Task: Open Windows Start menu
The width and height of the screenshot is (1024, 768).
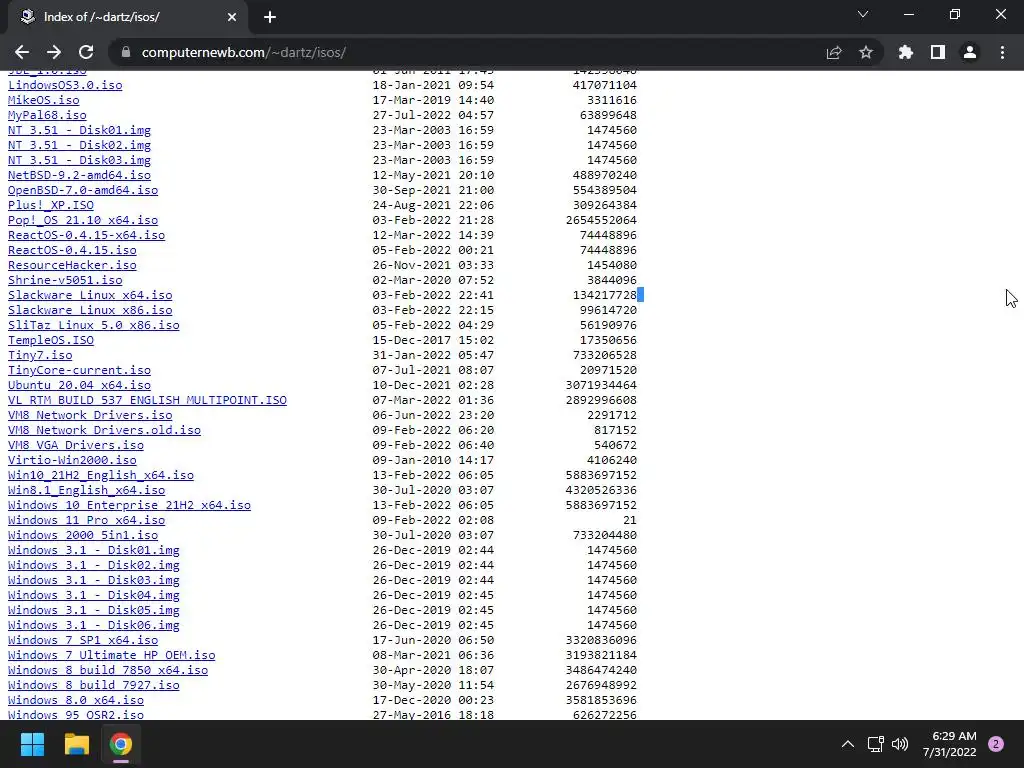Action: tap(32, 744)
